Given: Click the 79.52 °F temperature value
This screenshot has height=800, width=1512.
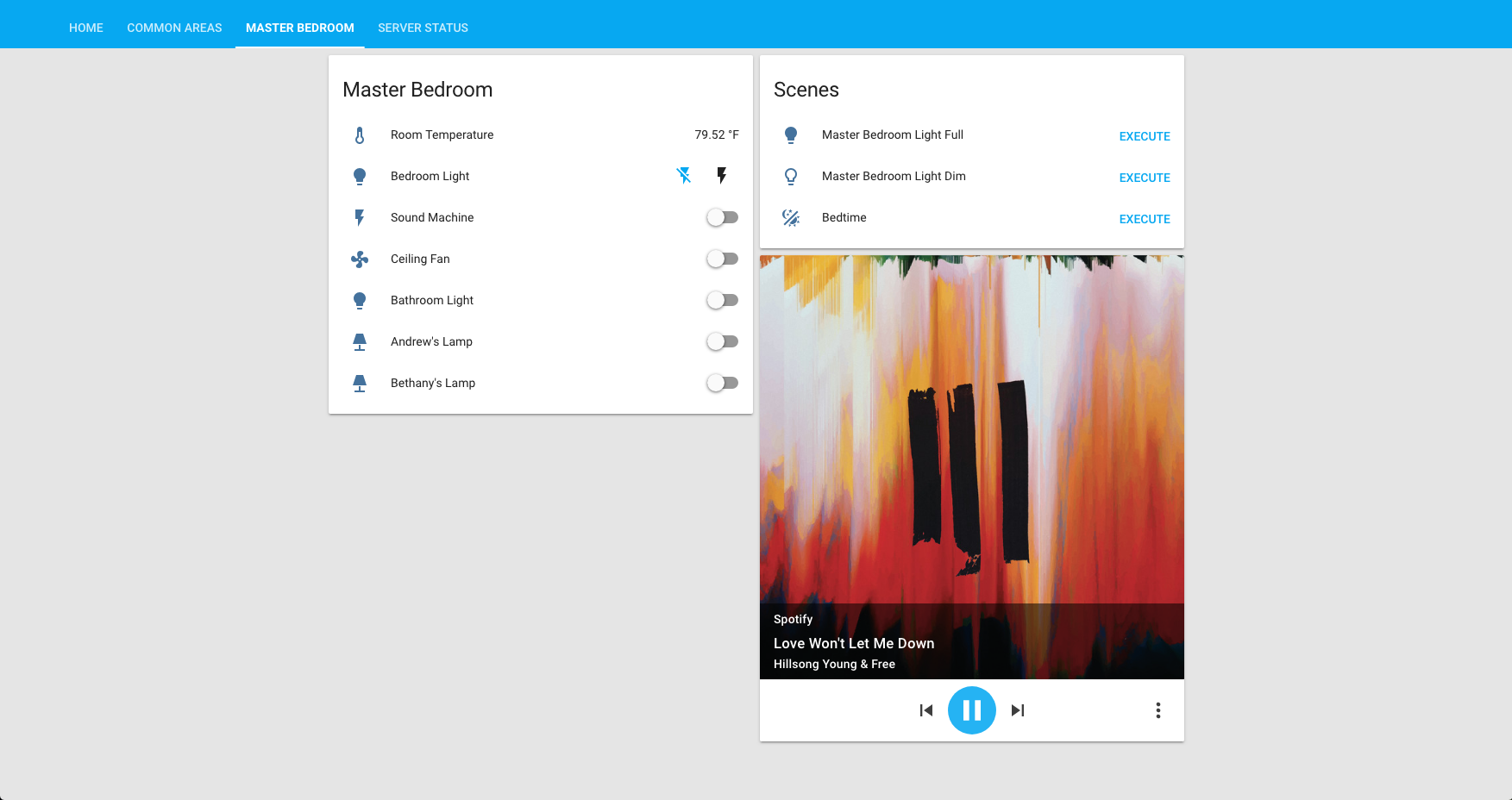Looking at the screenshot, I should [x=717, y=134].
